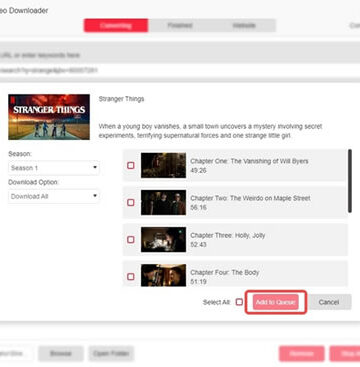Click the Cancel button
The image size is (360, 367).
coord(329,302)
